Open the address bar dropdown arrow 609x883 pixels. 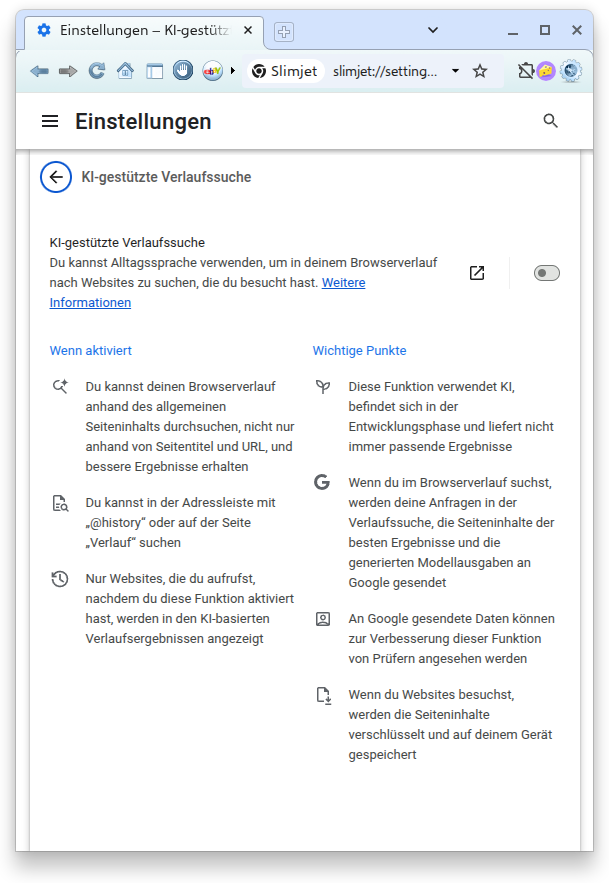455,71
